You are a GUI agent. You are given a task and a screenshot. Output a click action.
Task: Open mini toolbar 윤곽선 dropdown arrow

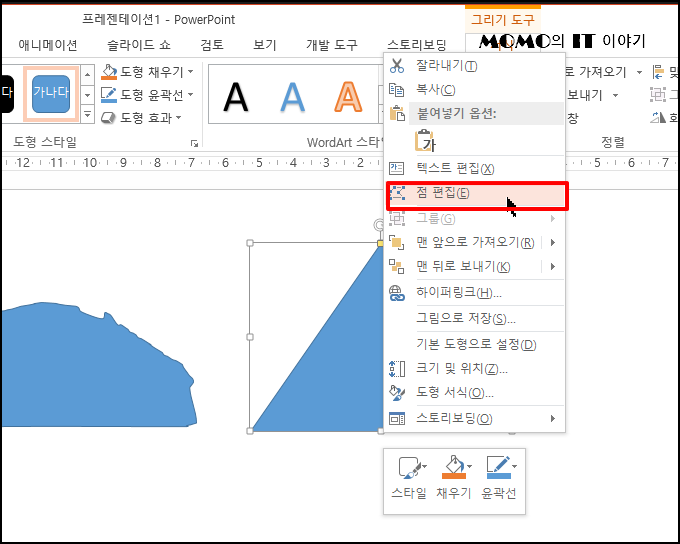(514, 467)
